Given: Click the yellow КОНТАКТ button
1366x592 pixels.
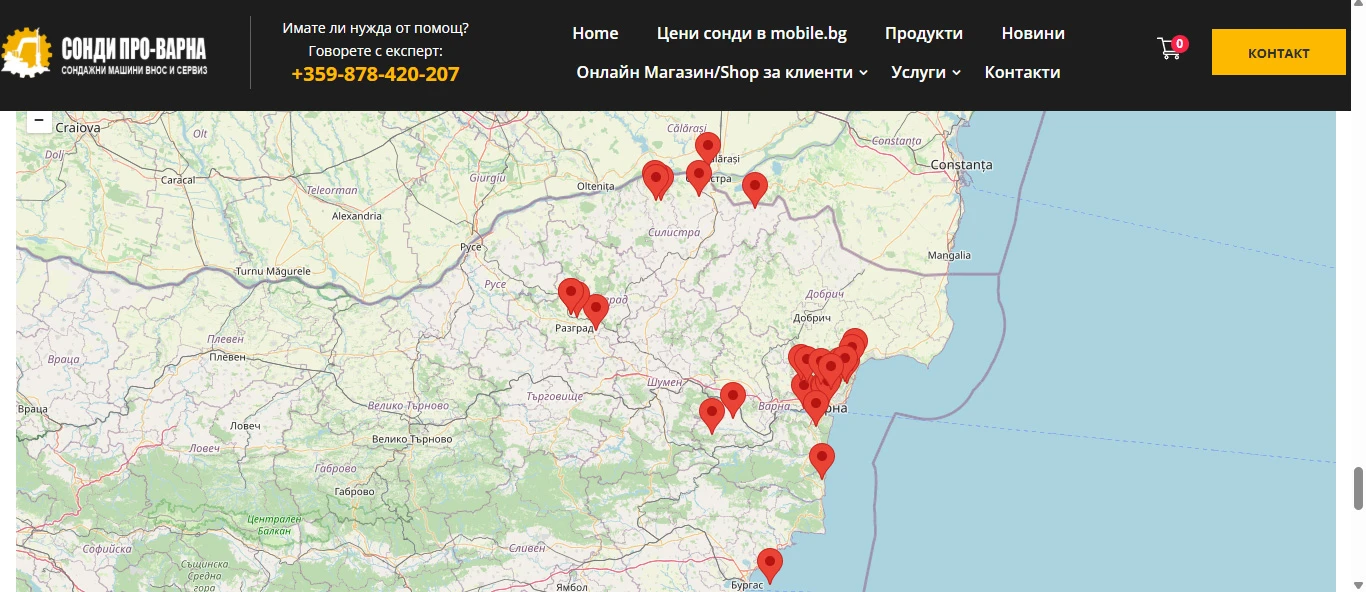Looking at the screenshot, I should 1278,53.
